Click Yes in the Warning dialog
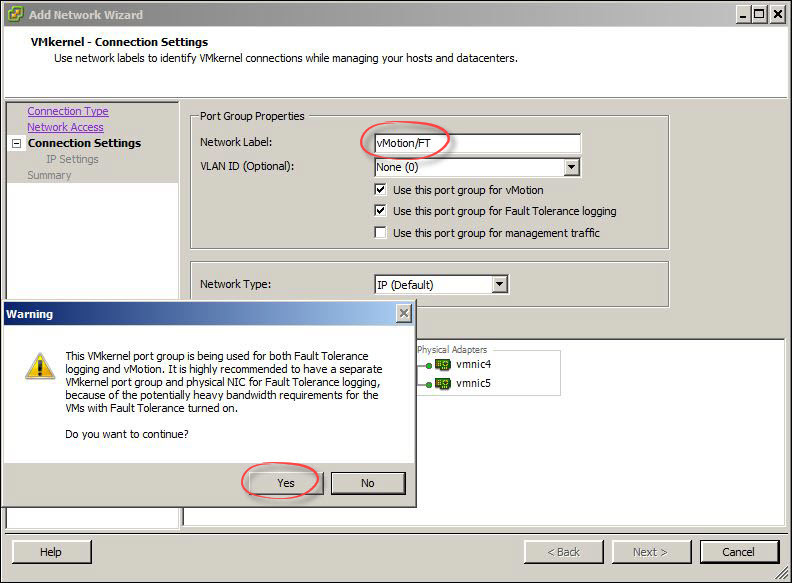The image size is (792, 583). (285, 483)
